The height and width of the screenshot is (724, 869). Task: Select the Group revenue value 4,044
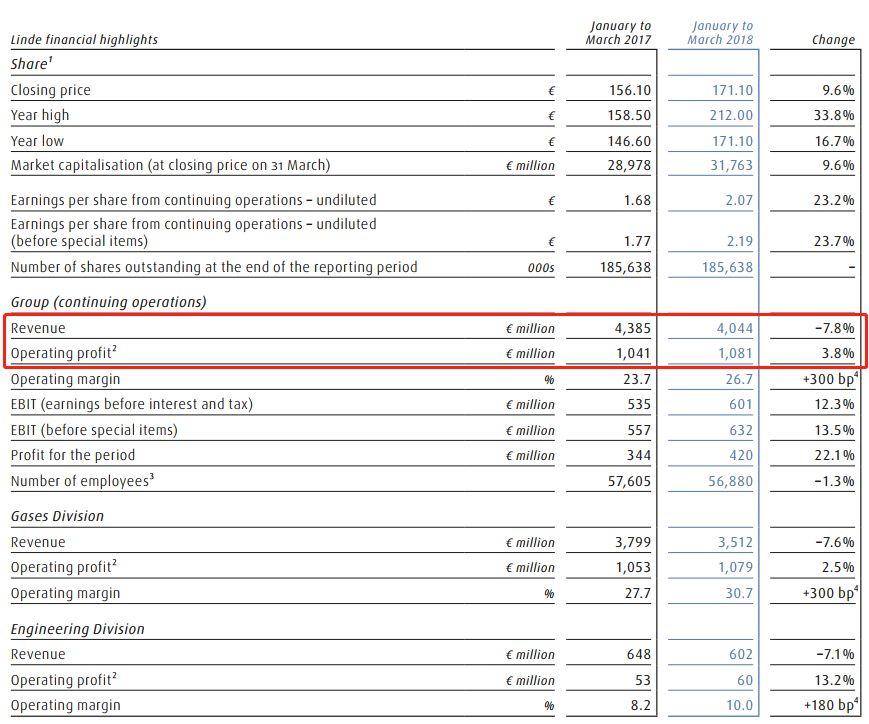pyautogui.click(x=735, y=328)
